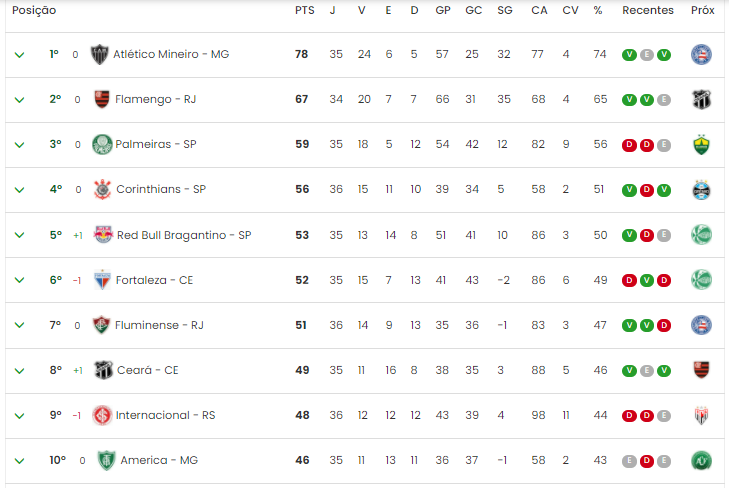Click the Corinthians crest icon
Viewport: 729px width, 488px height.
(102, 189)
